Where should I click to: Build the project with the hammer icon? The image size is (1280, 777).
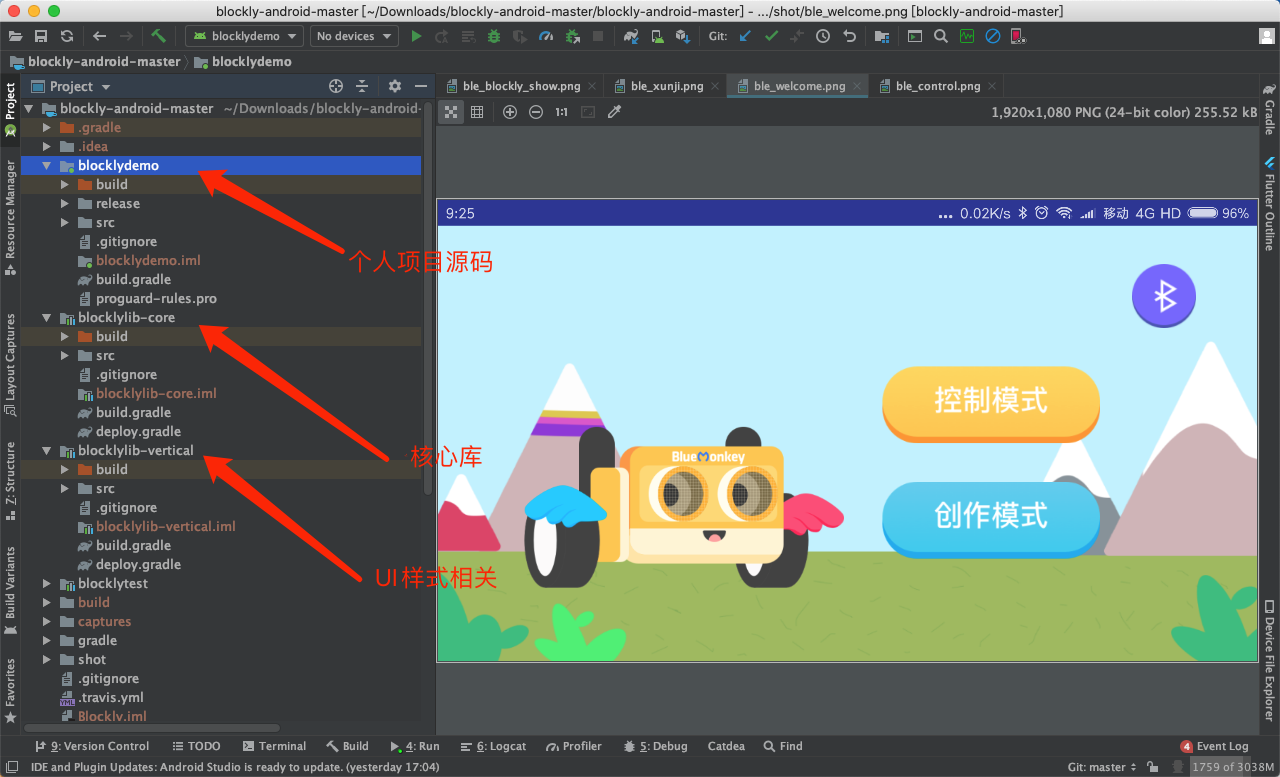pyautogui.click(x=158, y=36)
